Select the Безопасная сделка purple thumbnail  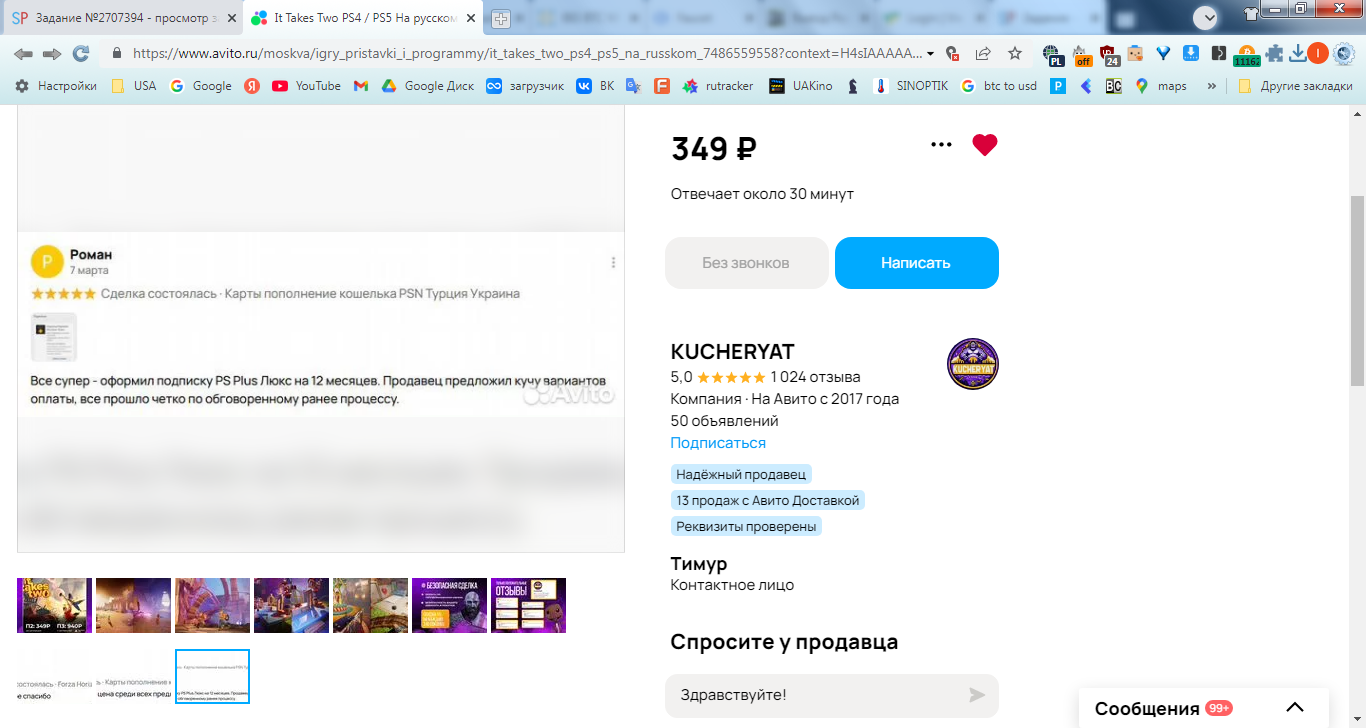pyautogui.click(x=449, y=605)
